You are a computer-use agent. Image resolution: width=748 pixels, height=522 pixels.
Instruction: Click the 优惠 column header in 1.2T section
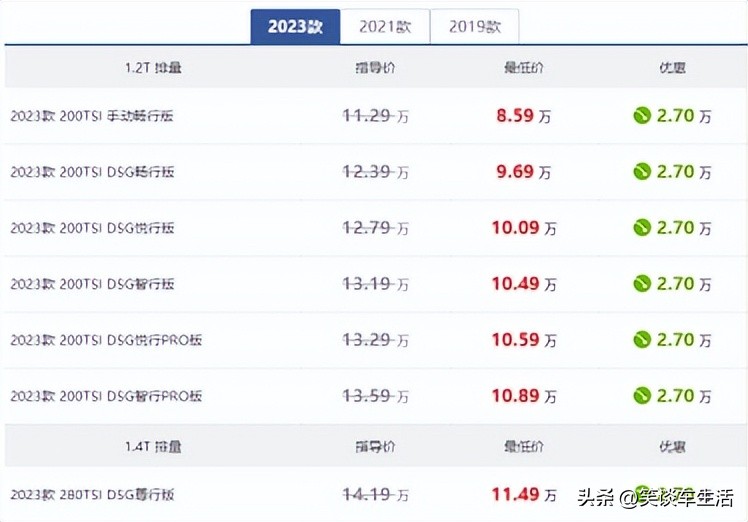point(673,67)
